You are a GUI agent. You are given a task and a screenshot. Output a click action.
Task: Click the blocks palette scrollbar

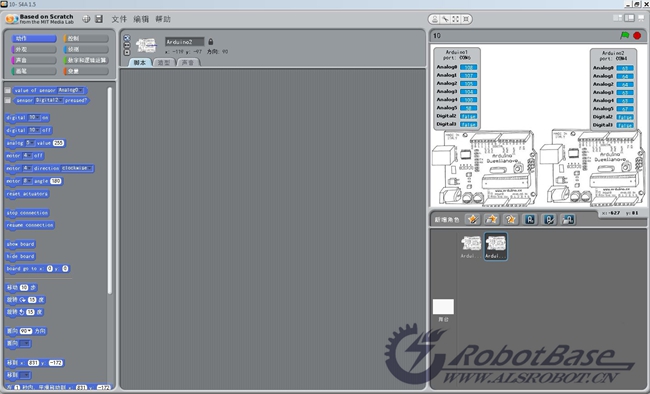[x=109, y=190]
